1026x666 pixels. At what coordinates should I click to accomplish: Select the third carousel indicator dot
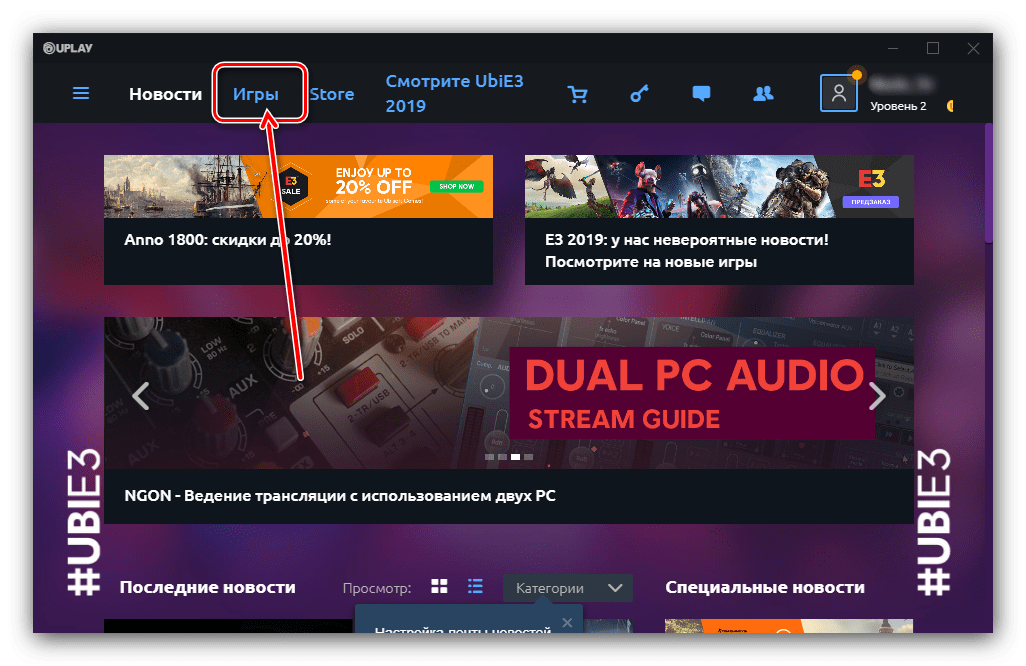click(x=516, y=457)
